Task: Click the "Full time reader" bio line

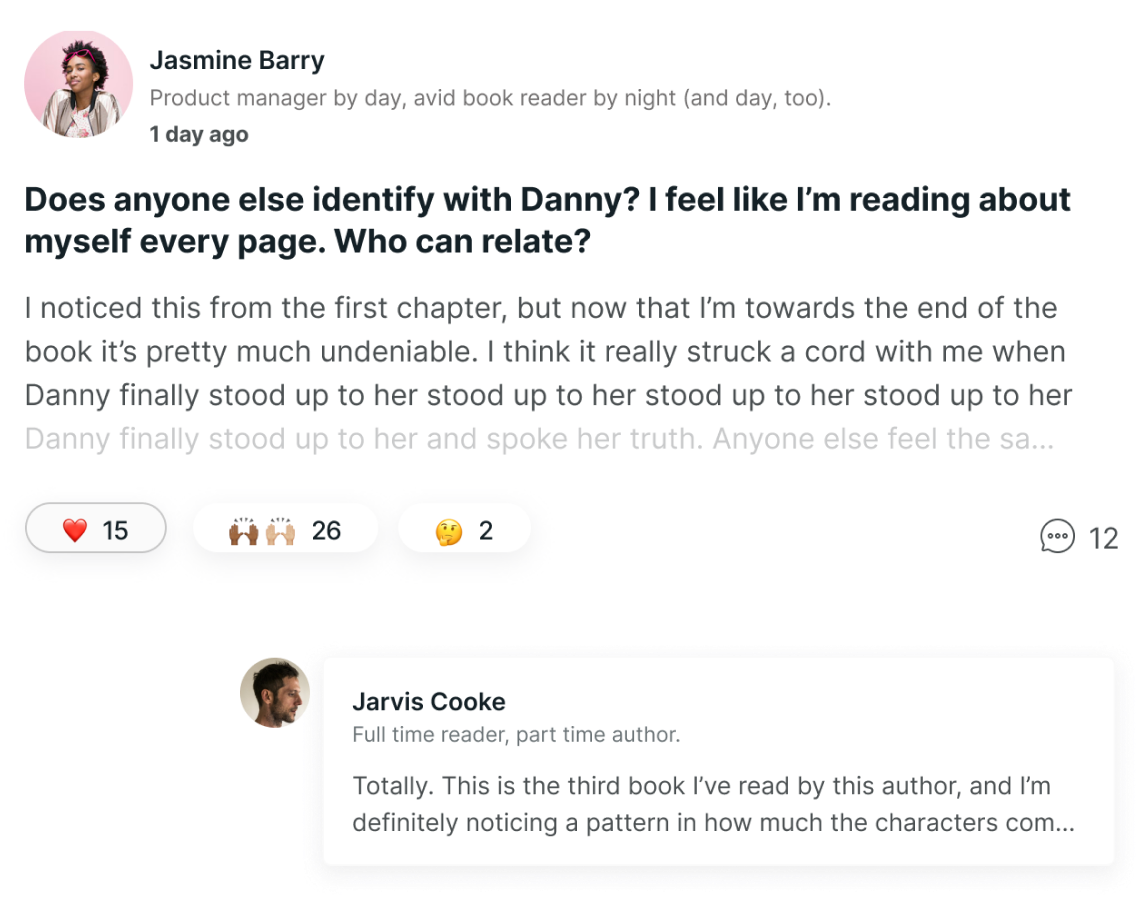Action: [515, 735]
